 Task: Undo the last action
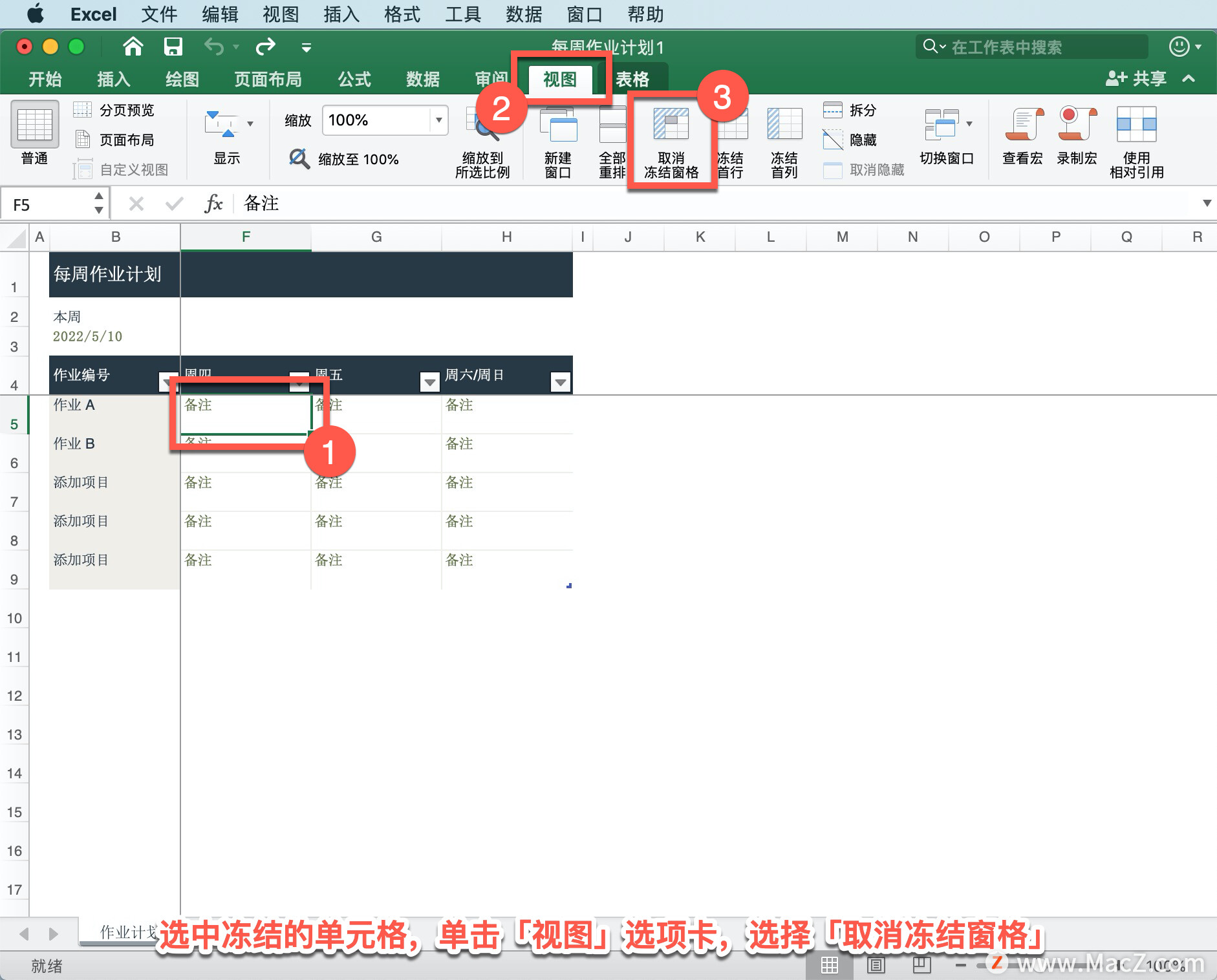[213, 47]
